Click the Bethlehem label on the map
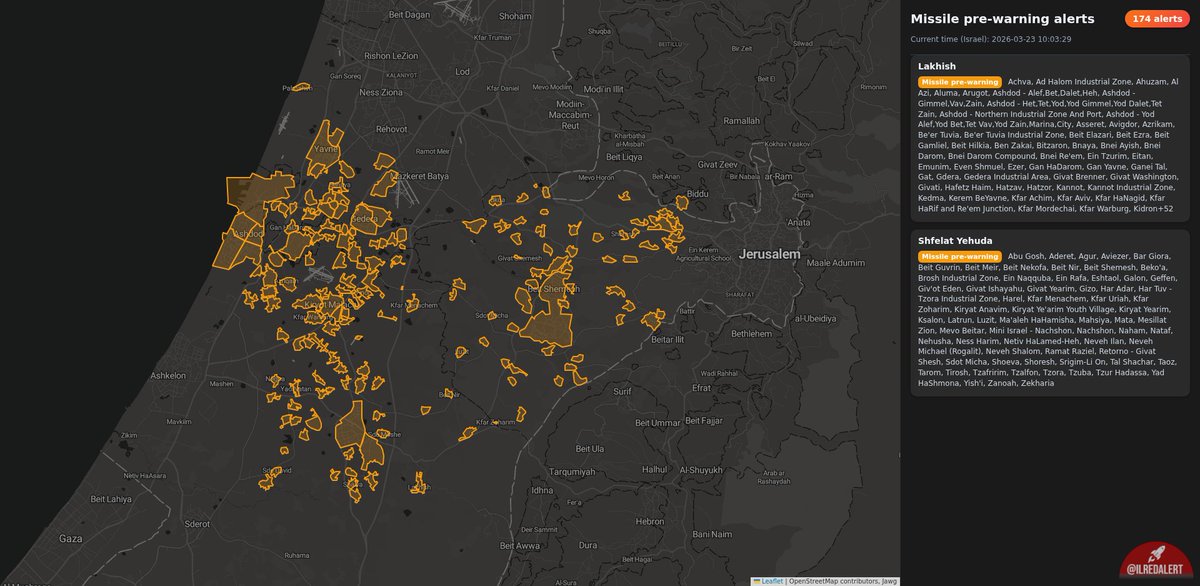 tap(752, 334)
